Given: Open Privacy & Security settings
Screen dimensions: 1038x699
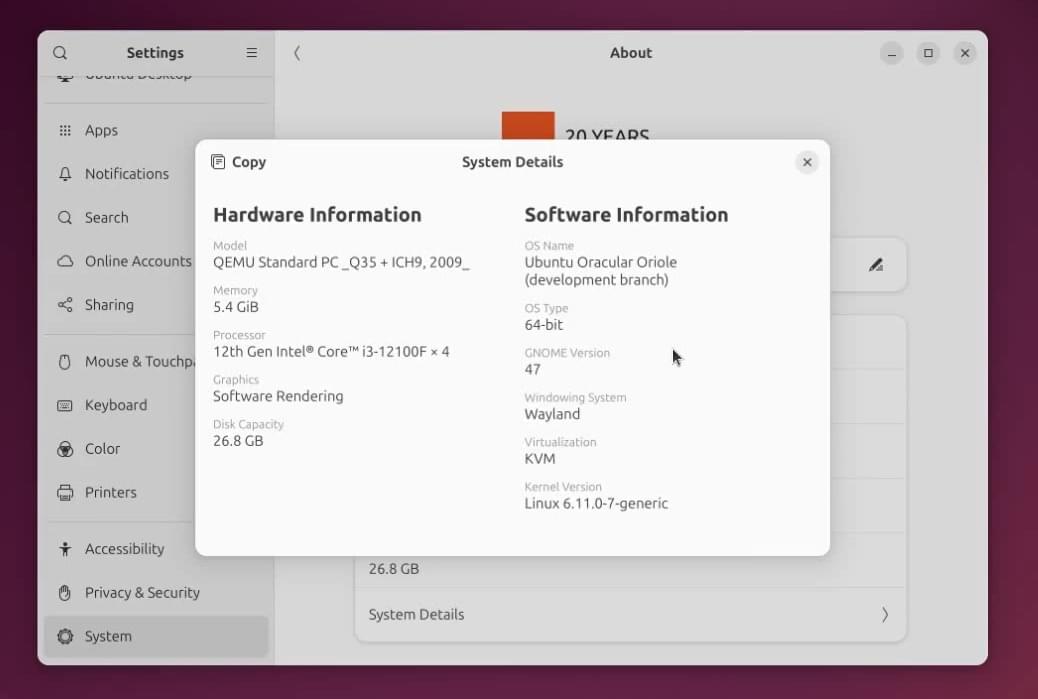Looking at the screenshot, I should (x=156, y=593).
